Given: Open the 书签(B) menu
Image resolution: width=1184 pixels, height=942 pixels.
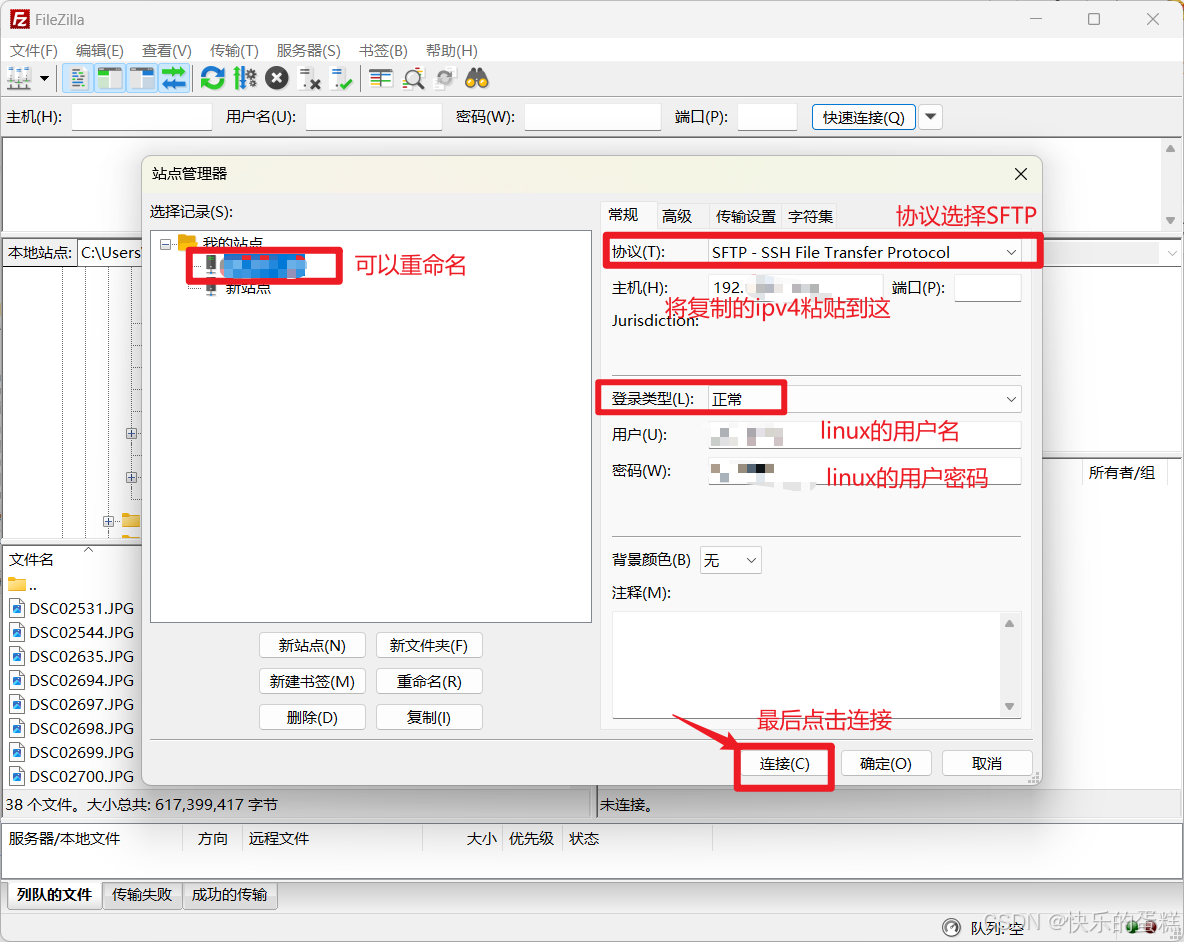Looking at the screenshot, I should point(383,51).
